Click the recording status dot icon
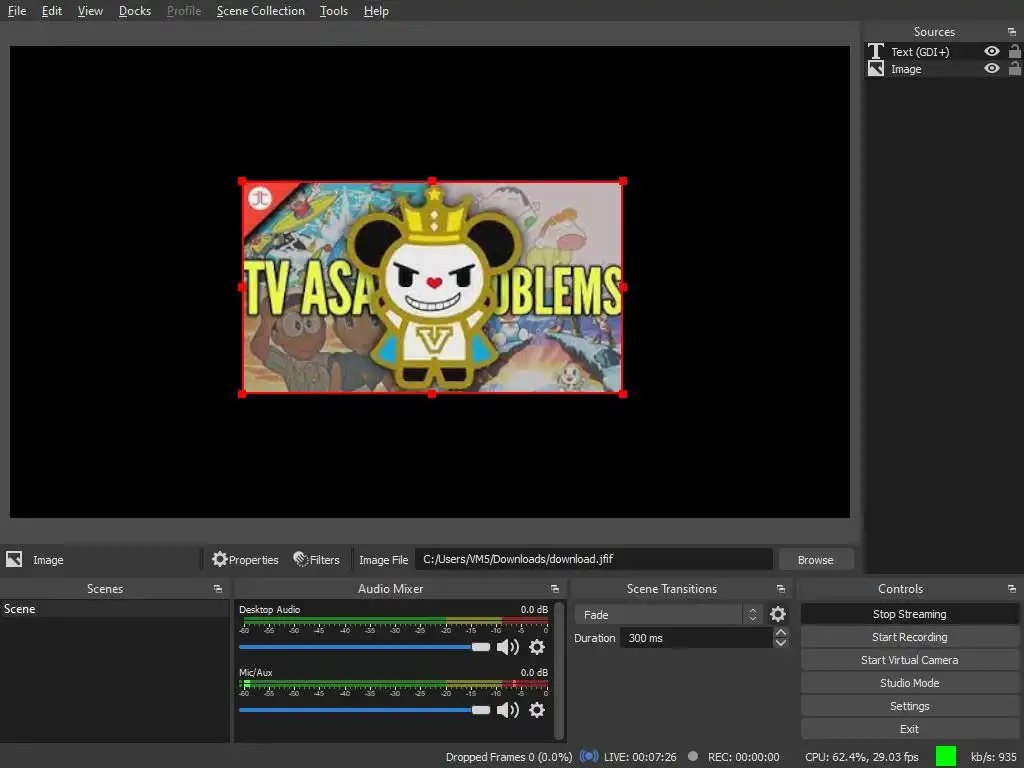1024x768 pixels. click(x=693, y=756)
